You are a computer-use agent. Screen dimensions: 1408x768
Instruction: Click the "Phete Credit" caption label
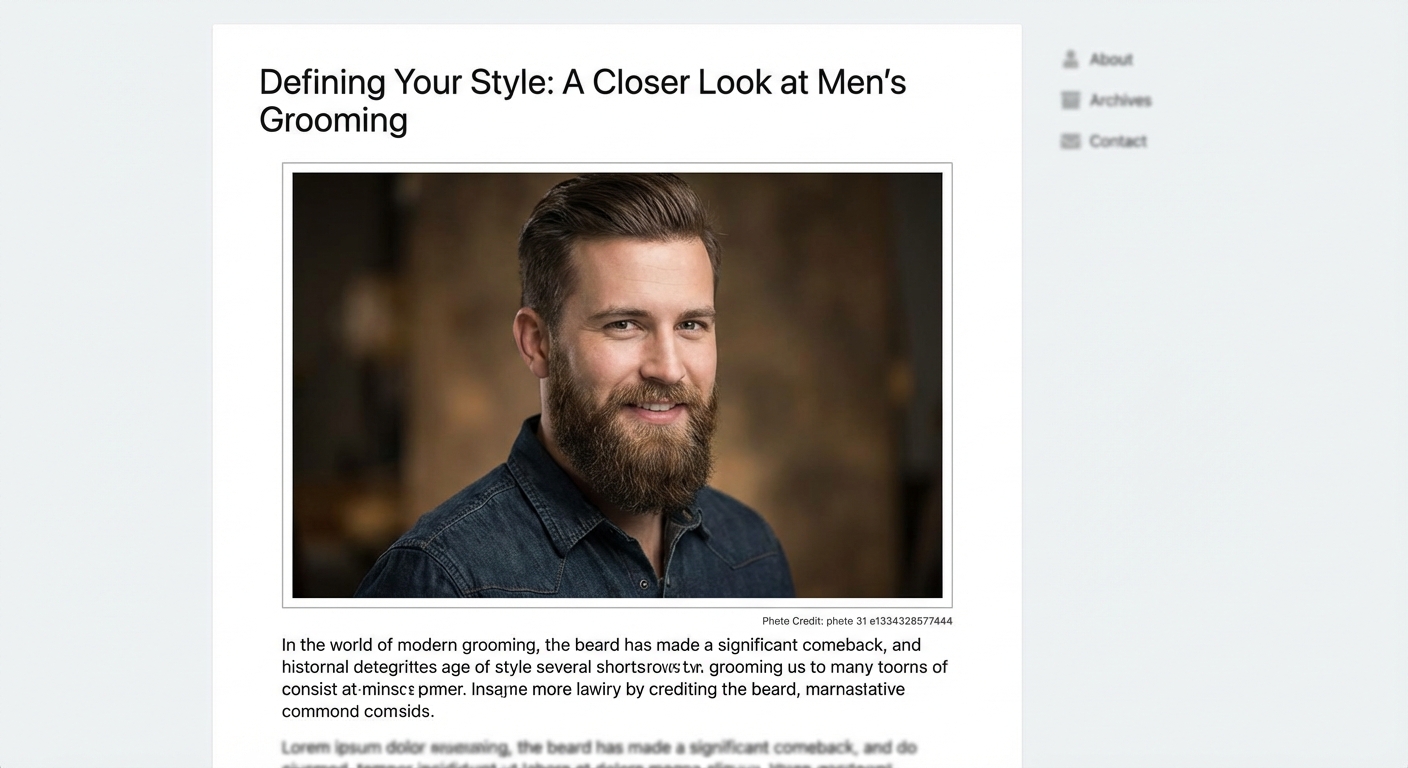click(x=791, y=621)
